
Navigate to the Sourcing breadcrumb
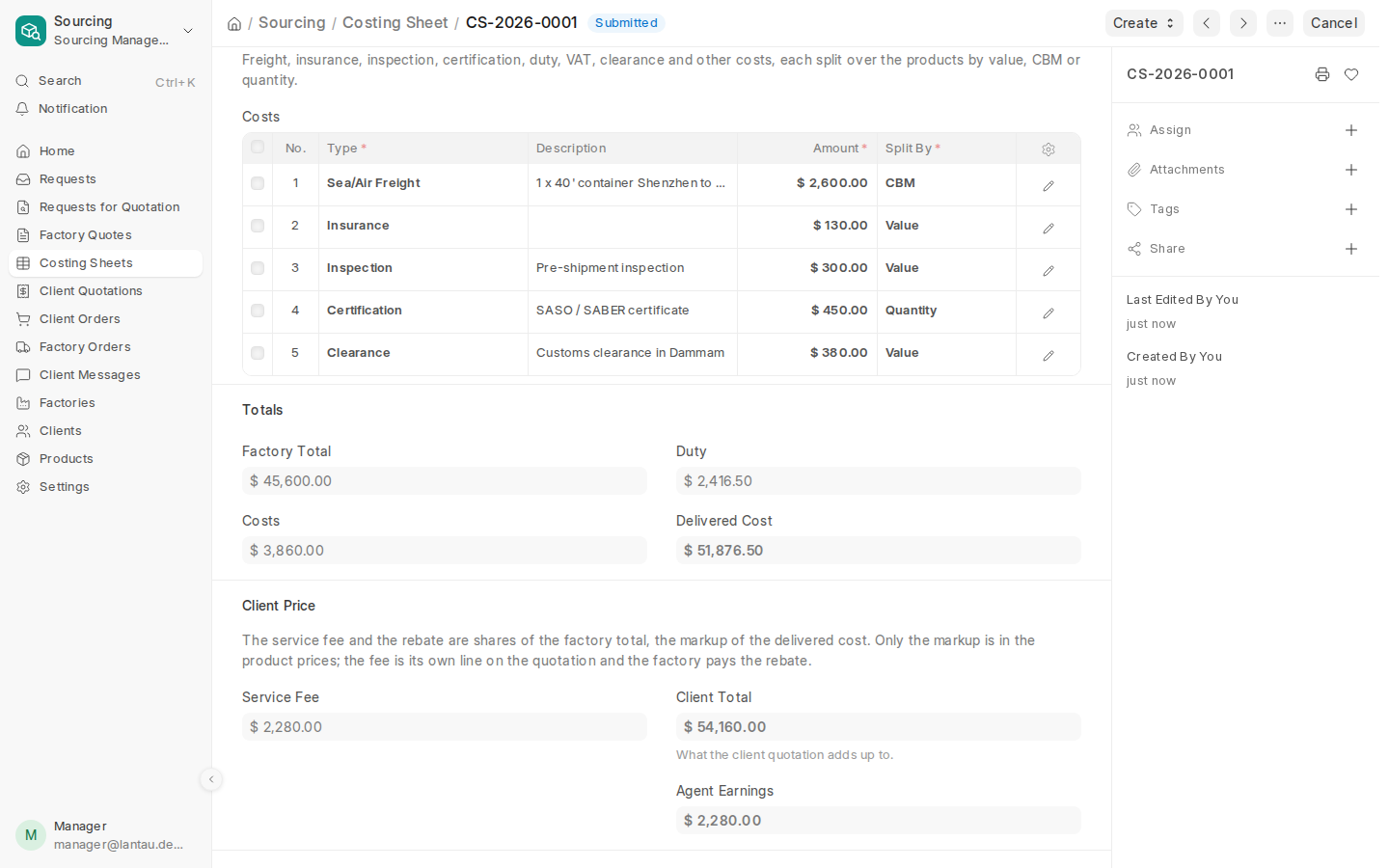coord(292,22)
